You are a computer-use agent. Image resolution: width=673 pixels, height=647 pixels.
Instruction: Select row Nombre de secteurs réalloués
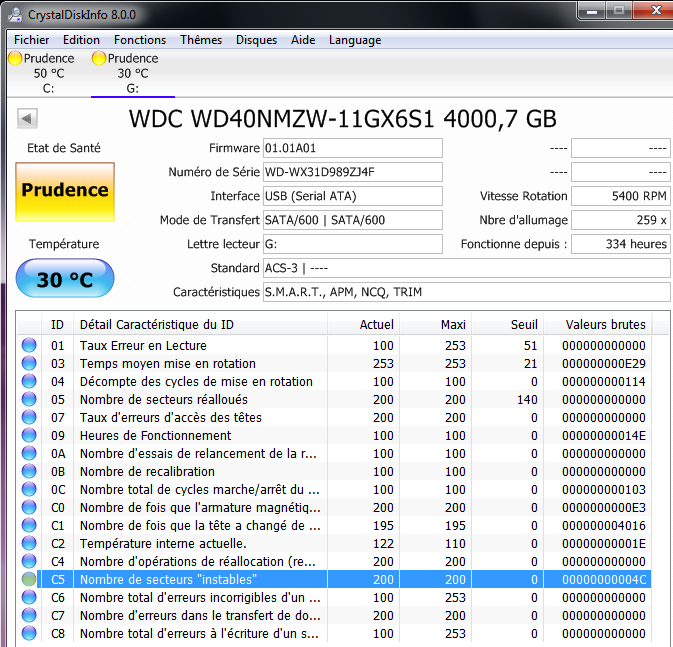click(x=334, y=399)
